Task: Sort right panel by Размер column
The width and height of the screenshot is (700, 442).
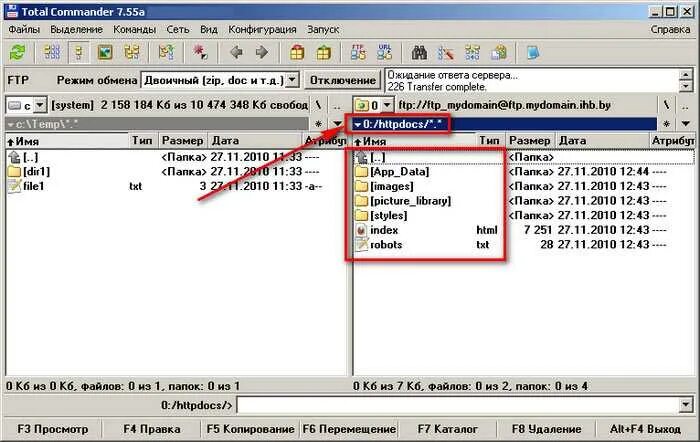Action: 529,141
